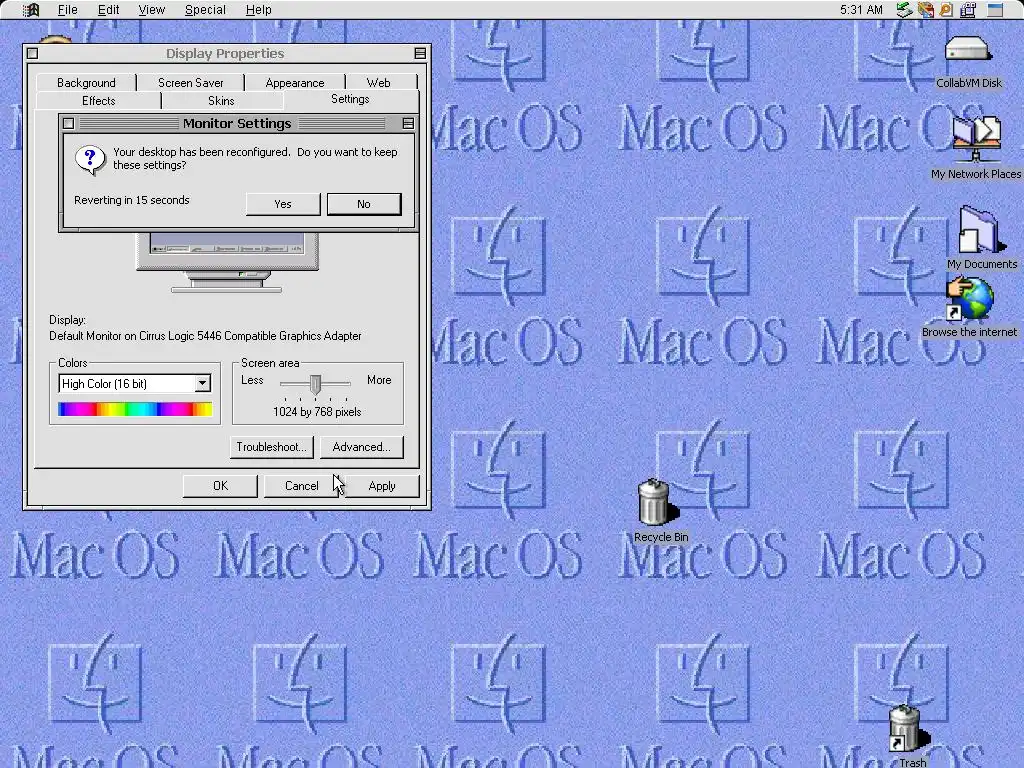Screen dimensions: 1024x768
Task: Click the question mark bubble icon
Action: coord(90,159)
